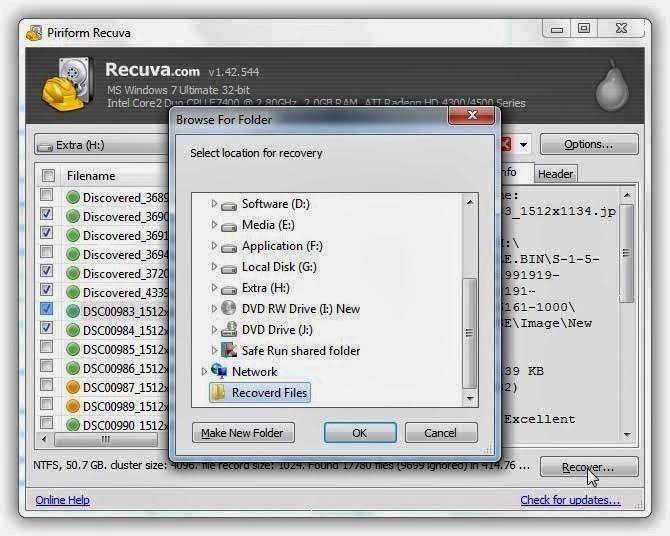Click the Software (D:) drive icon

pyautogui.click(x=229, y=206)
